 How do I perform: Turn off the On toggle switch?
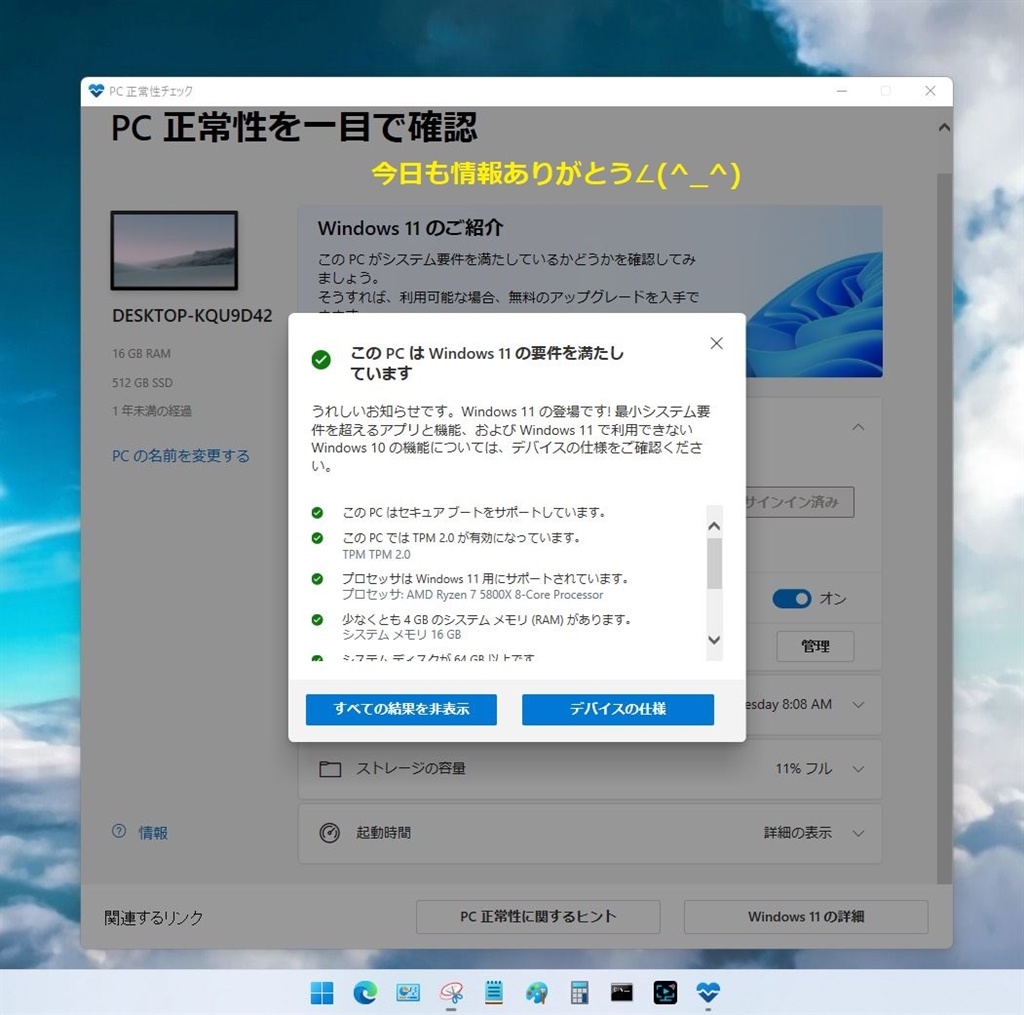pos(792,599)
